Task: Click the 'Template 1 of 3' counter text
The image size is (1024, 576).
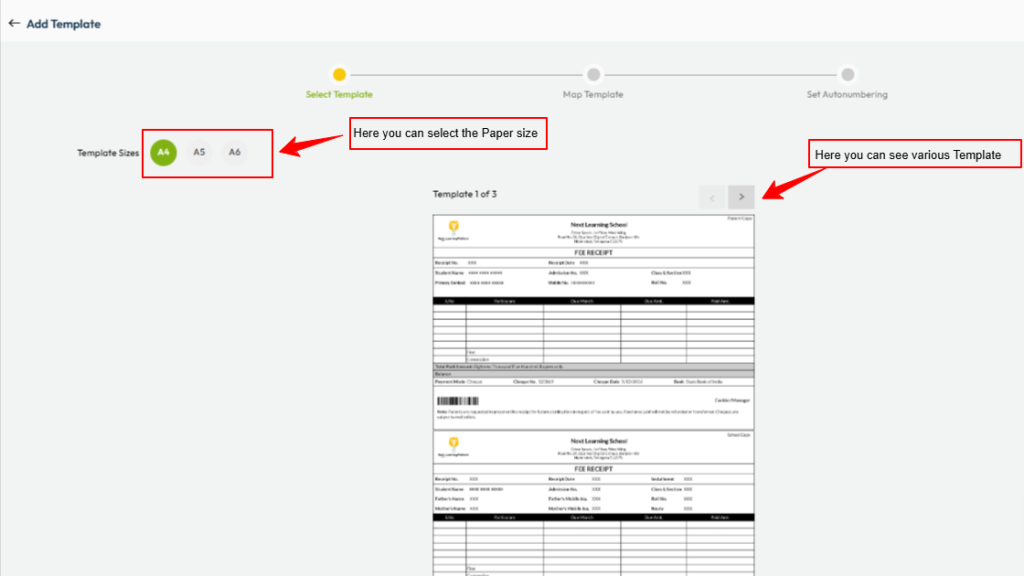Action: click(464, 194)
